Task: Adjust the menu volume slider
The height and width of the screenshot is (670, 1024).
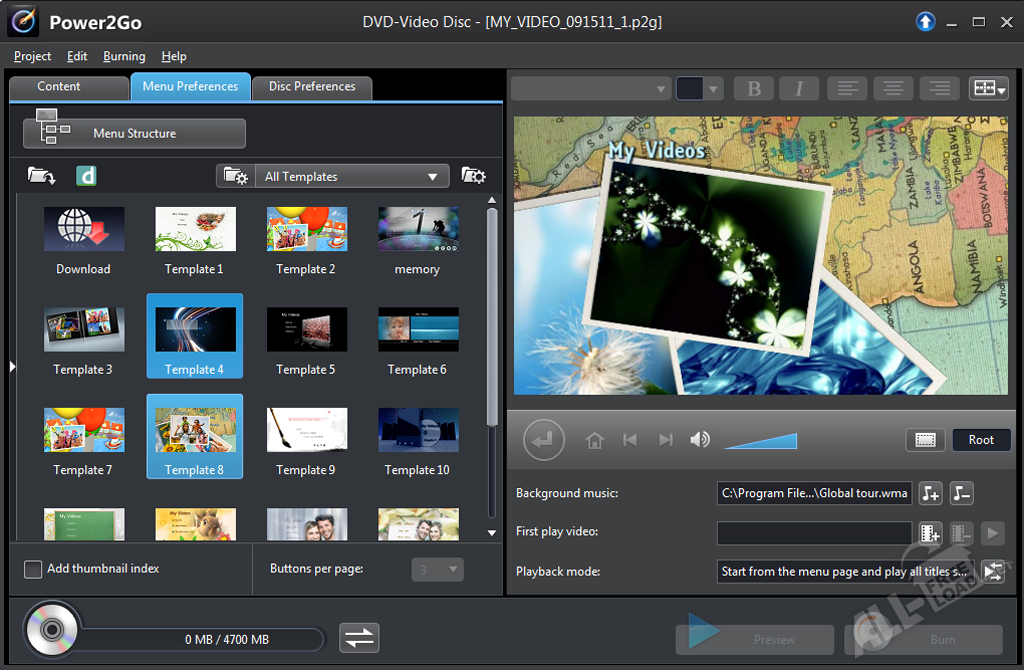Action: [761, 440]
